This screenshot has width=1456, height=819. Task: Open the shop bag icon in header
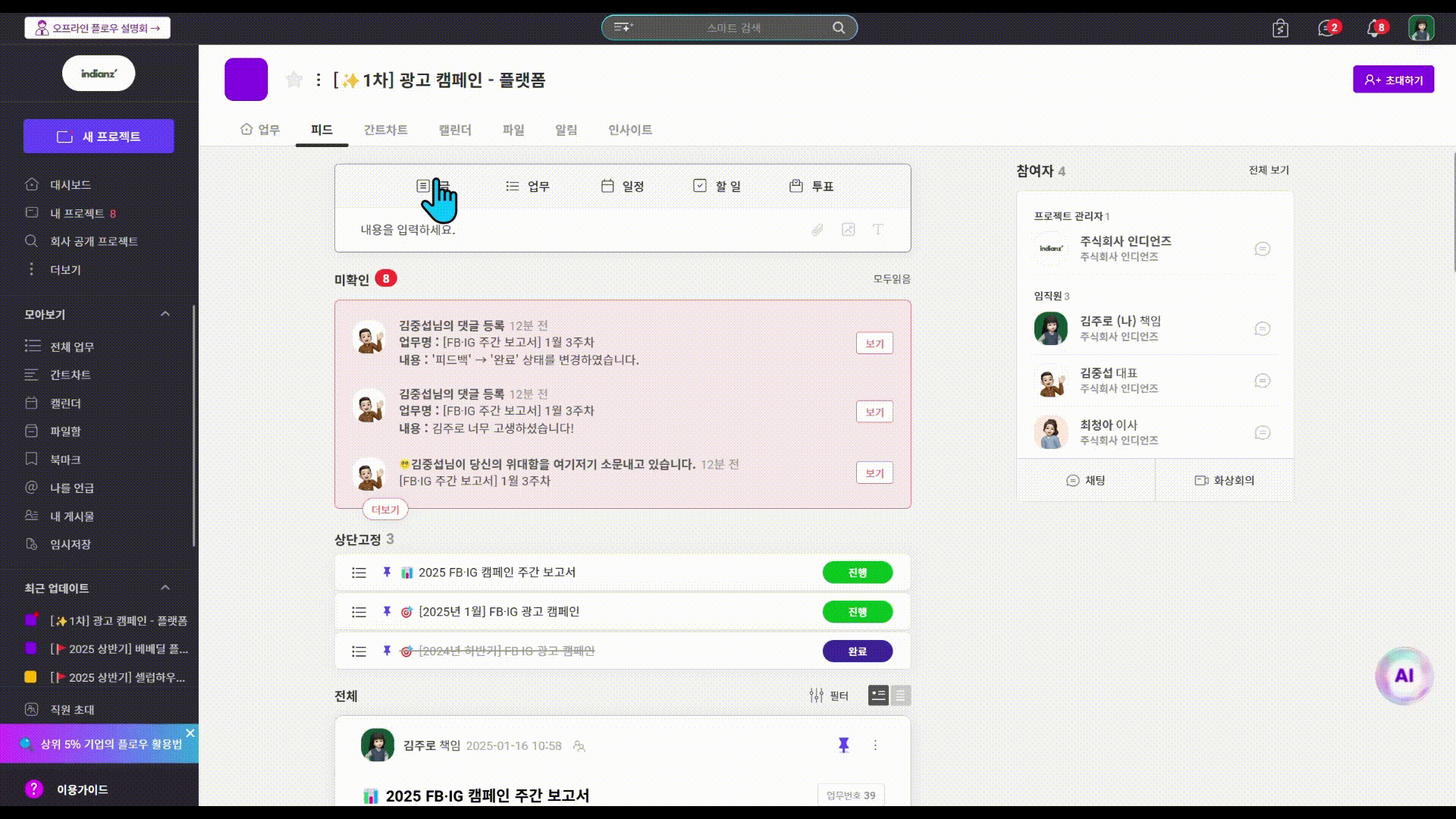click(x=1280, y=29)
